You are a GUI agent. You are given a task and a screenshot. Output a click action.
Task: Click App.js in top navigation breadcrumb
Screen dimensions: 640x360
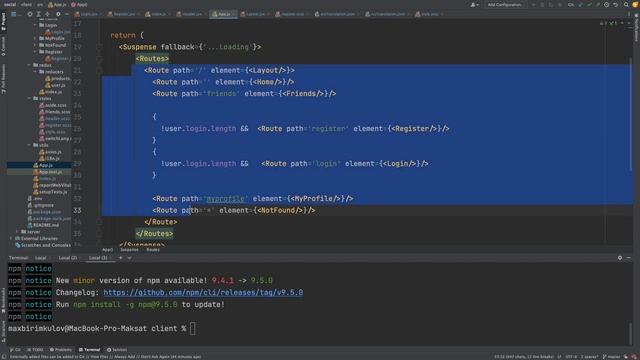click(x=57, y=4)
